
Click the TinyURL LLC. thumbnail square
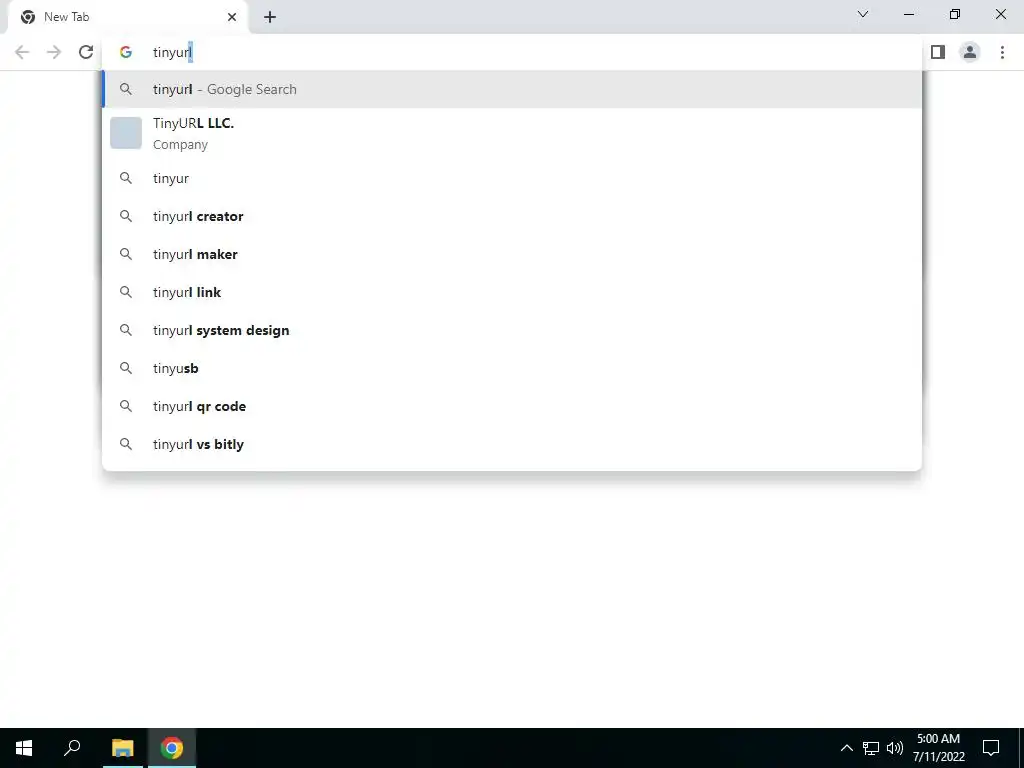[126, 133]
